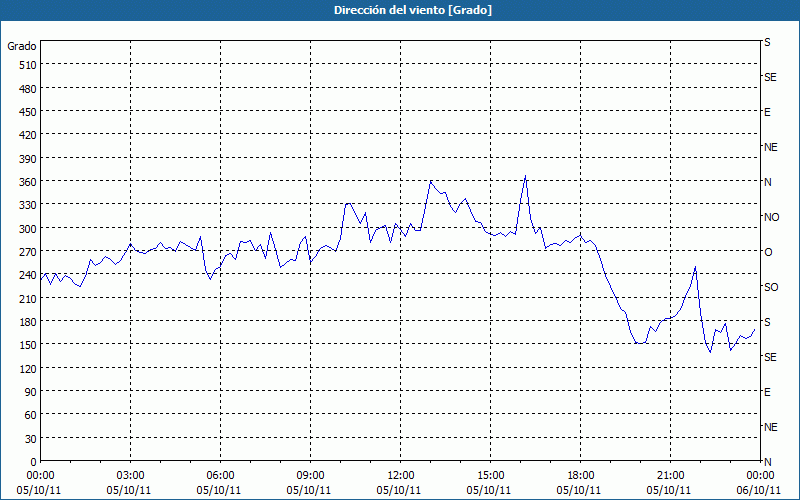
Task: Click the 03:00 time axis label
Action: tap(131, 476)
